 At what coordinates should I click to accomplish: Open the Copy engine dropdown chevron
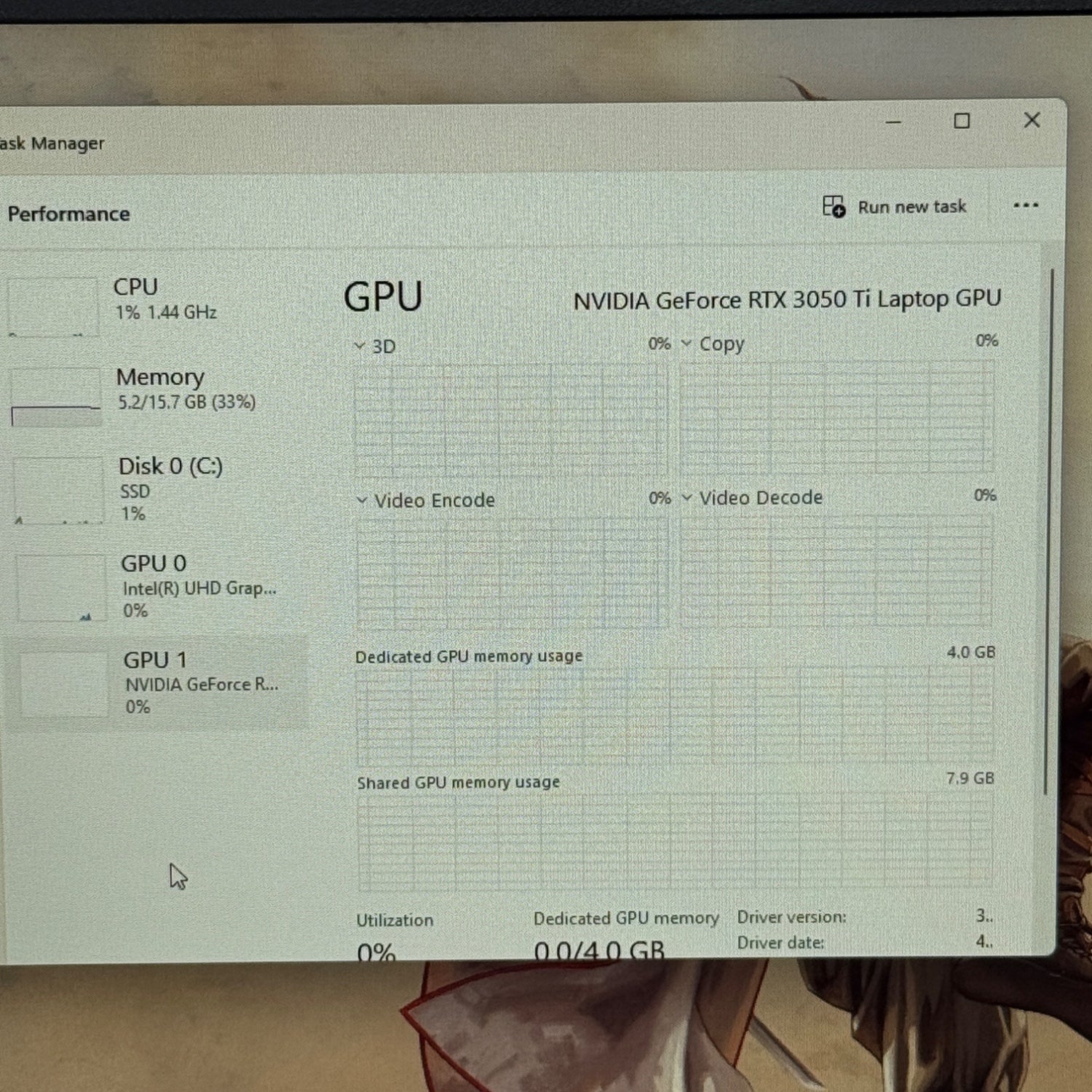(x=687, y=343)
